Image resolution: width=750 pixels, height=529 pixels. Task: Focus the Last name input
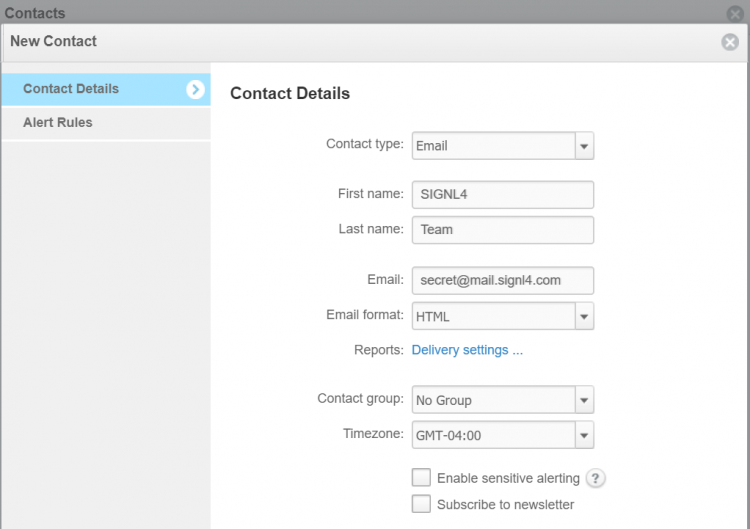click(503, 230)
